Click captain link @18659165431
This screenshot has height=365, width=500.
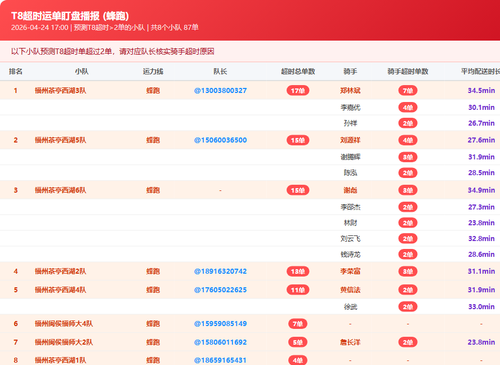(x=220, y=360)
